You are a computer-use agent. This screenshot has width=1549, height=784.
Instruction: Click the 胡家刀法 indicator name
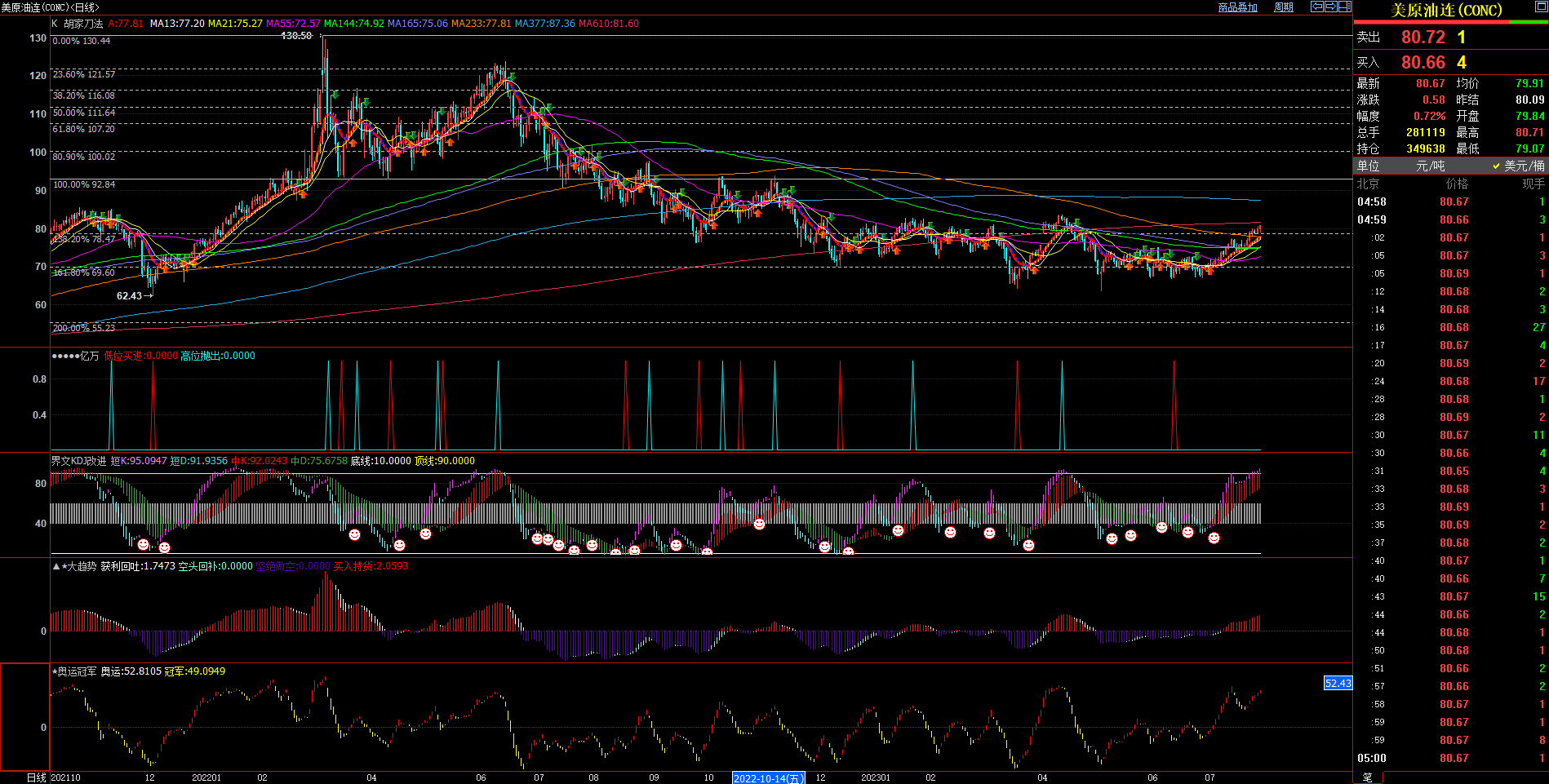tap(83, 24)
